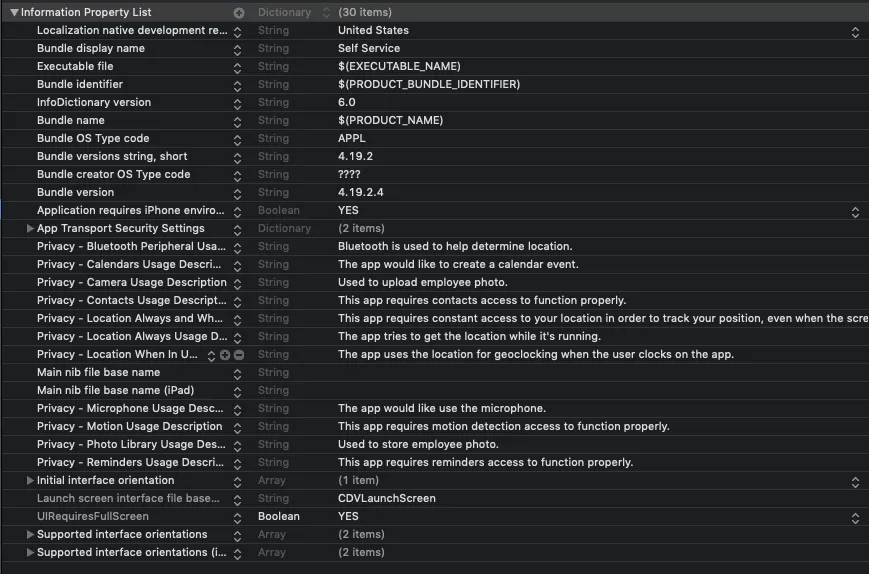Toggle the UIRequiresFullScreen YES value popup
This screenshot has height=574, width=869.
pyautogui.click(x=855, y=517)
